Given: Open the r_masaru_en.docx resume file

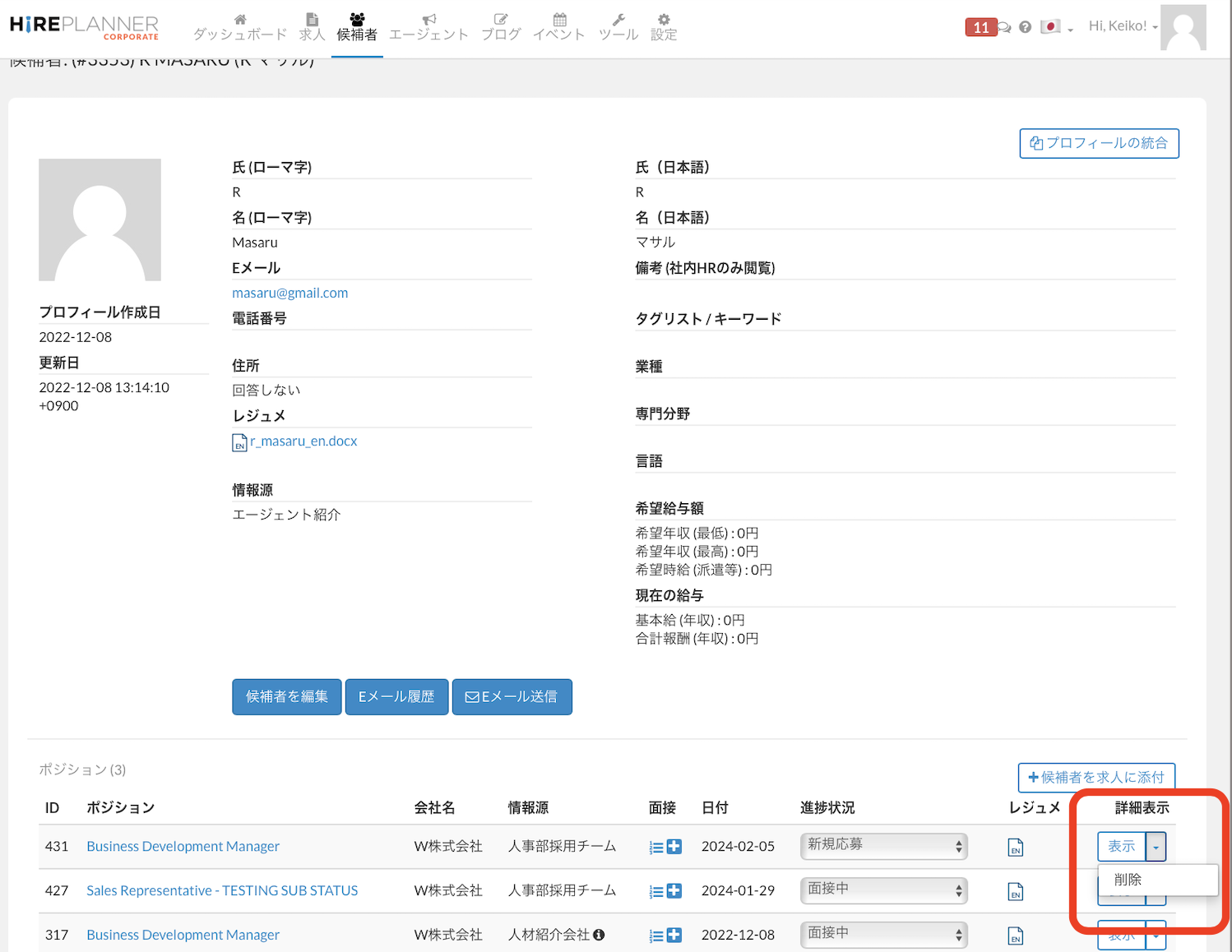Looking at the screenshot, I should click(x=303, y=441).
